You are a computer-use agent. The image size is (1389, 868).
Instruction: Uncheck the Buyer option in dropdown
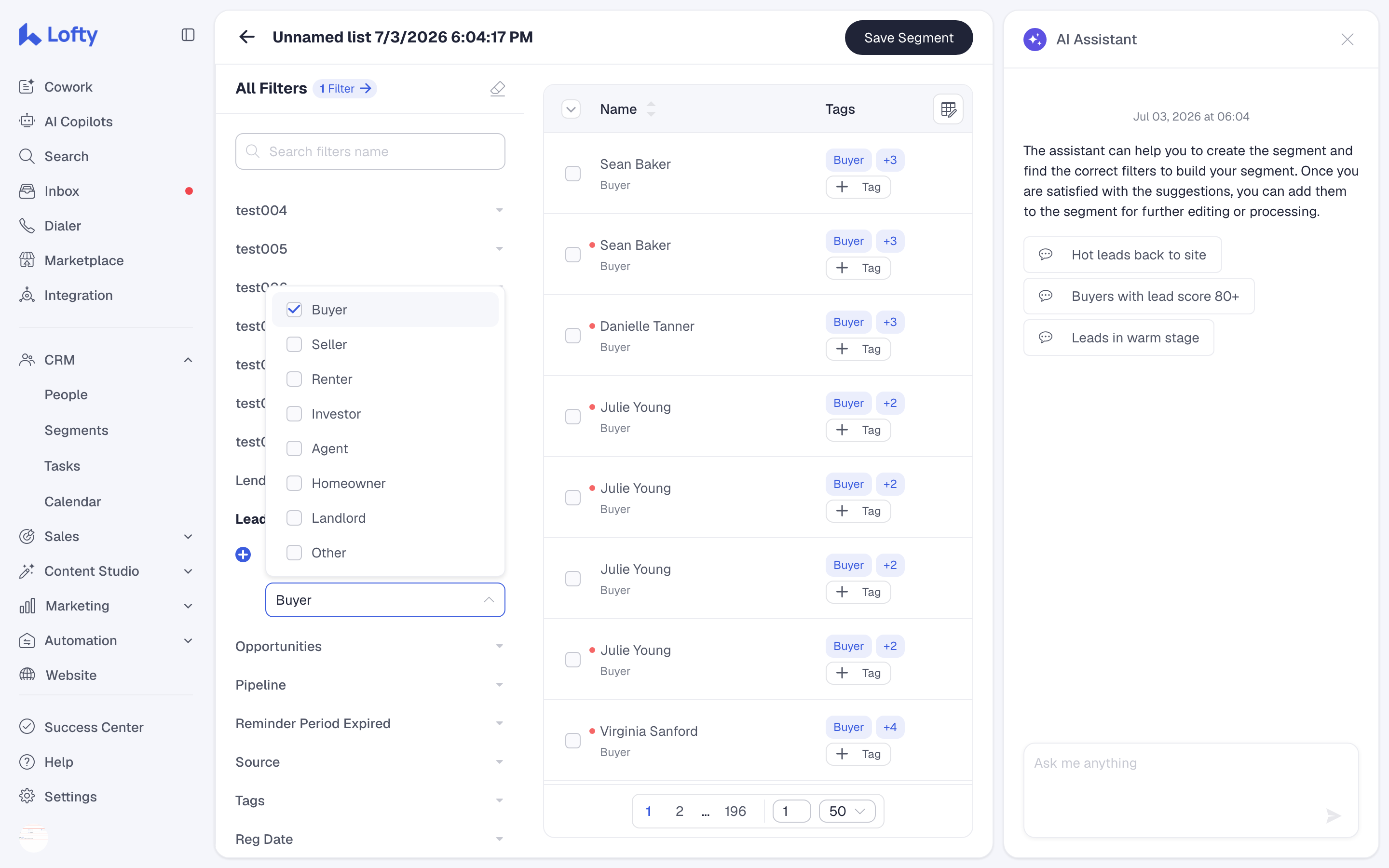click(x=294, y=310)
